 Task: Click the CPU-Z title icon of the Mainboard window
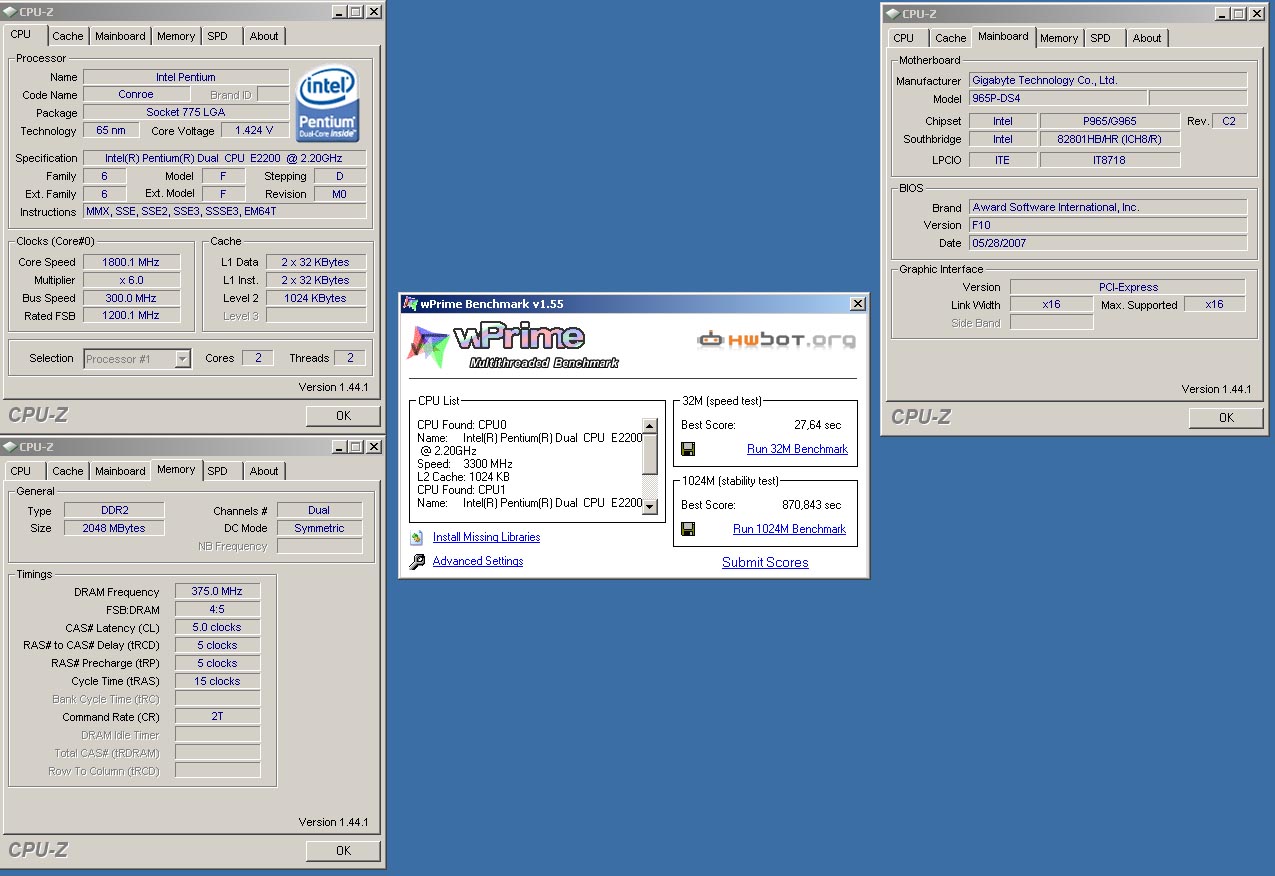point(893,14)
